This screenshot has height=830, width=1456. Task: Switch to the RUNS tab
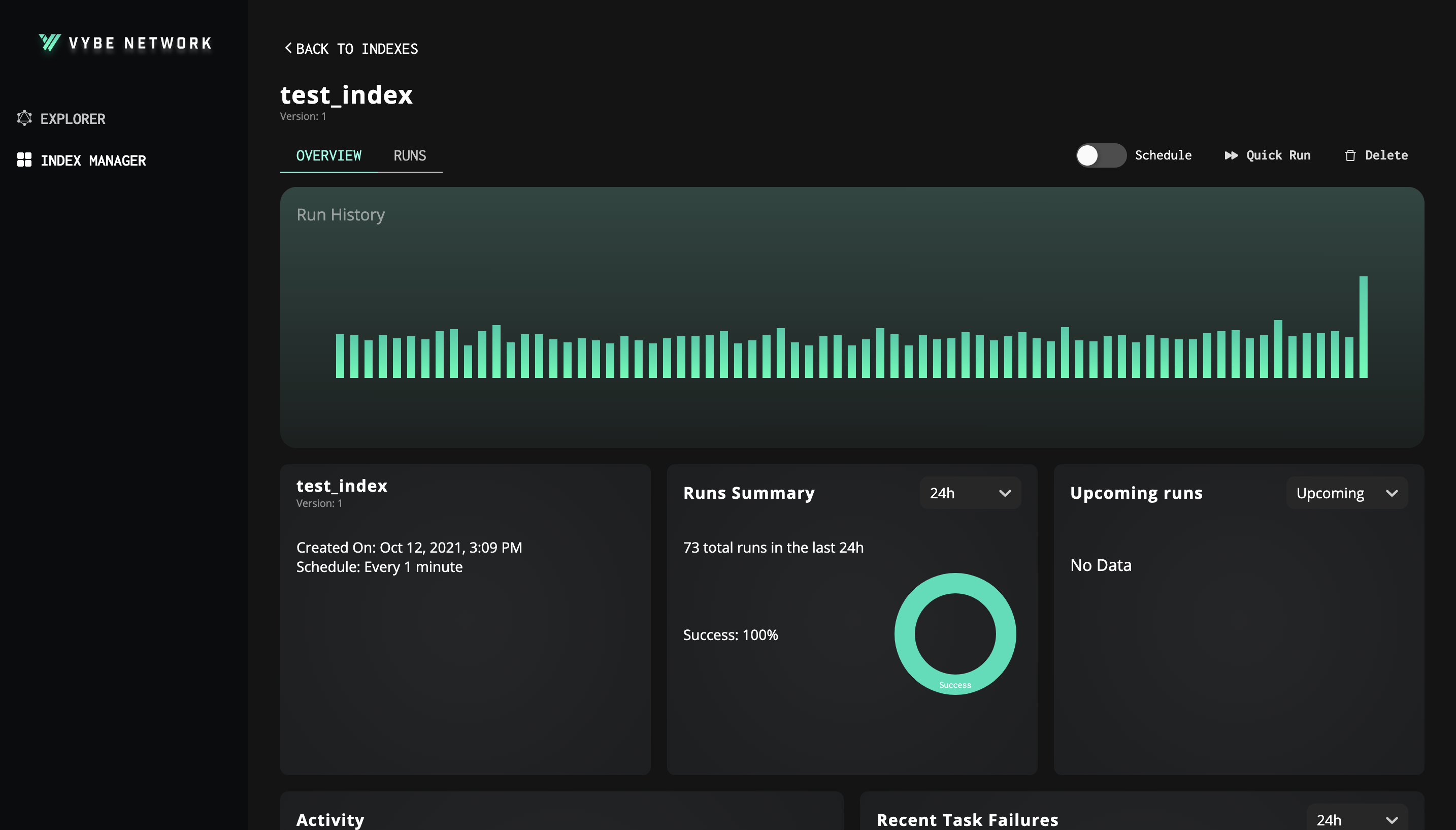click(410, 155)
